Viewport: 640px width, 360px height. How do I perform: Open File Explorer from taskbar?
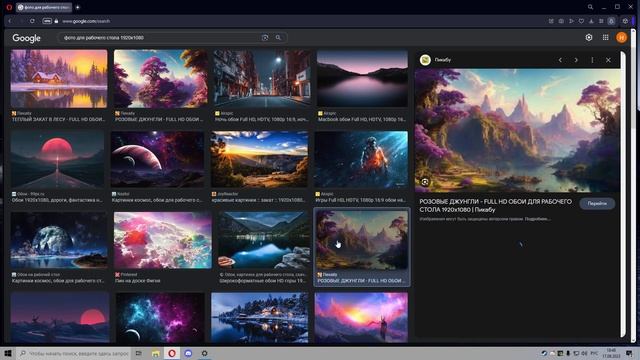tap(156, 353)
